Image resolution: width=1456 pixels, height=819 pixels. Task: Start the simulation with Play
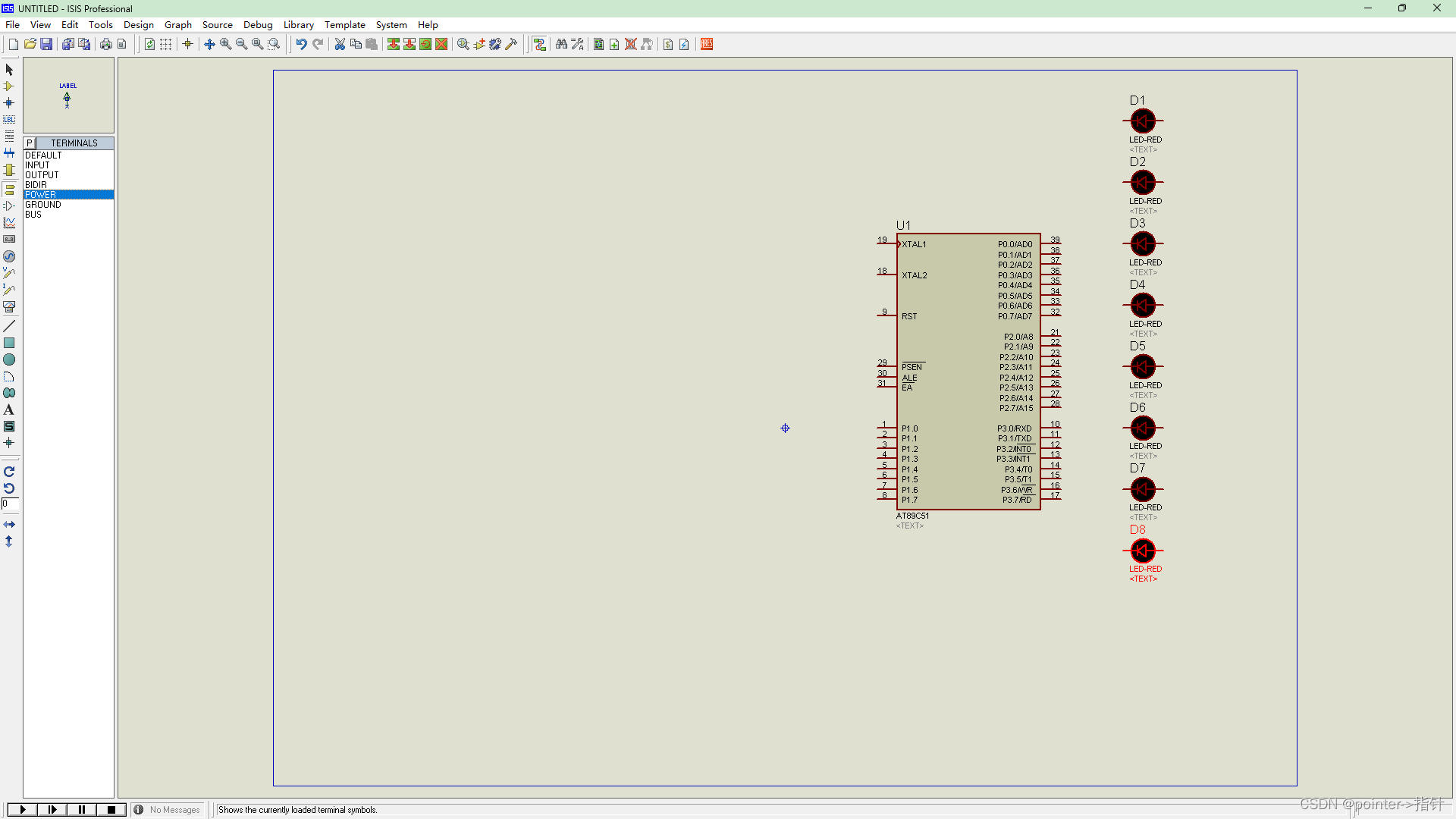23,810
